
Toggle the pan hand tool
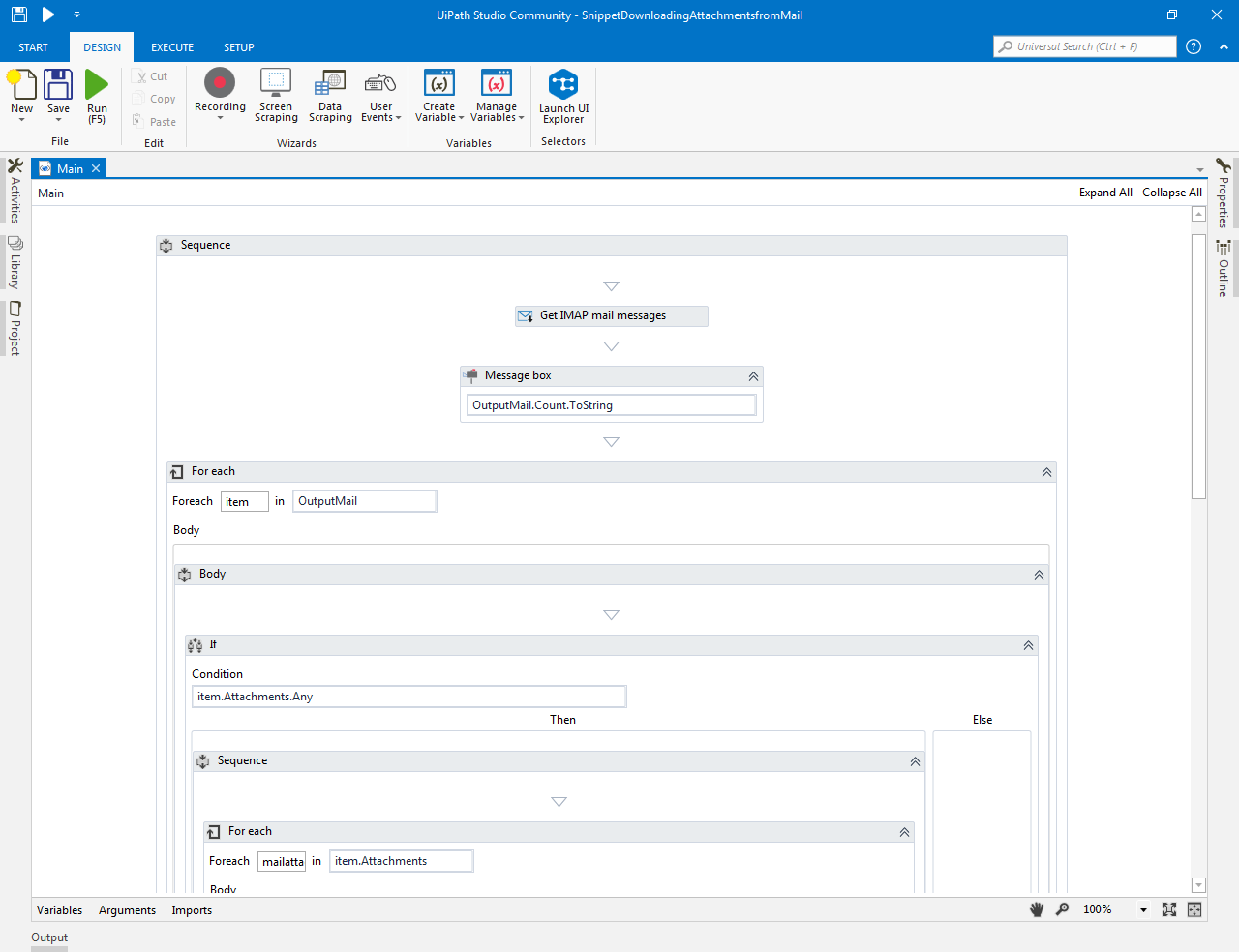pyautogui.click(x=1037, y=909)
